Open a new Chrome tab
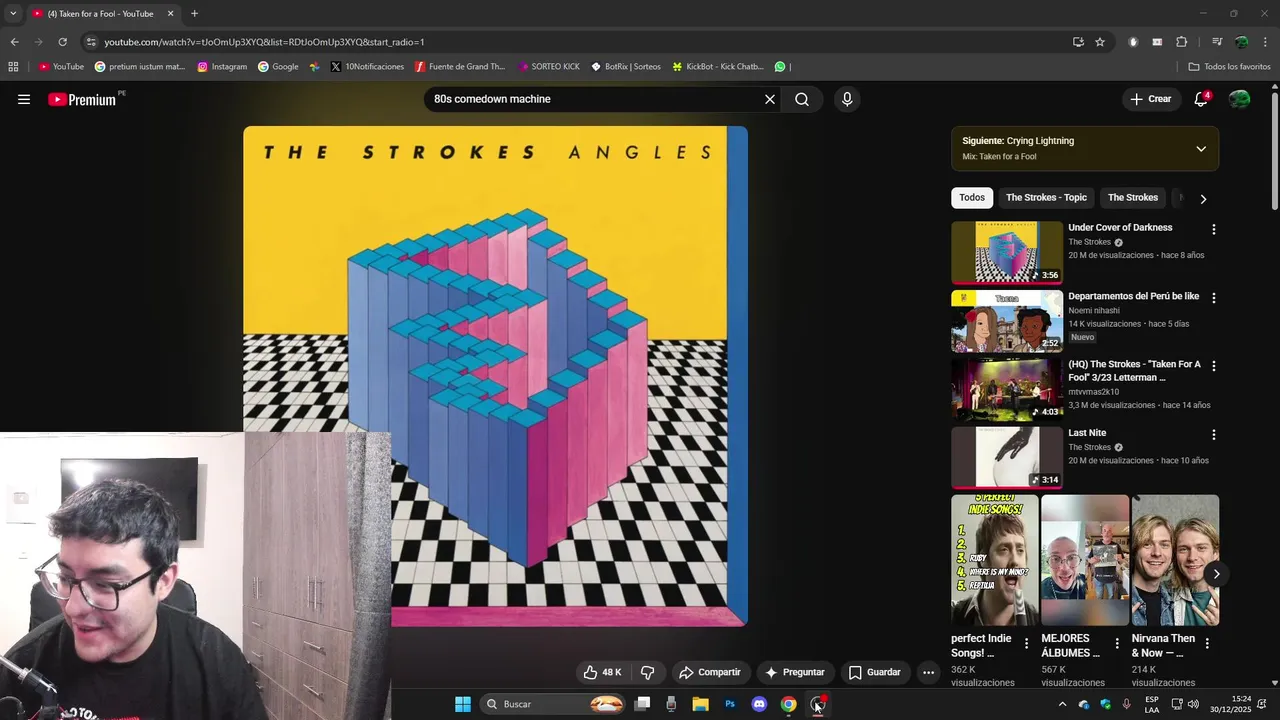Image resolution: width=1280 pixels, height=720 pixels. 194,14
